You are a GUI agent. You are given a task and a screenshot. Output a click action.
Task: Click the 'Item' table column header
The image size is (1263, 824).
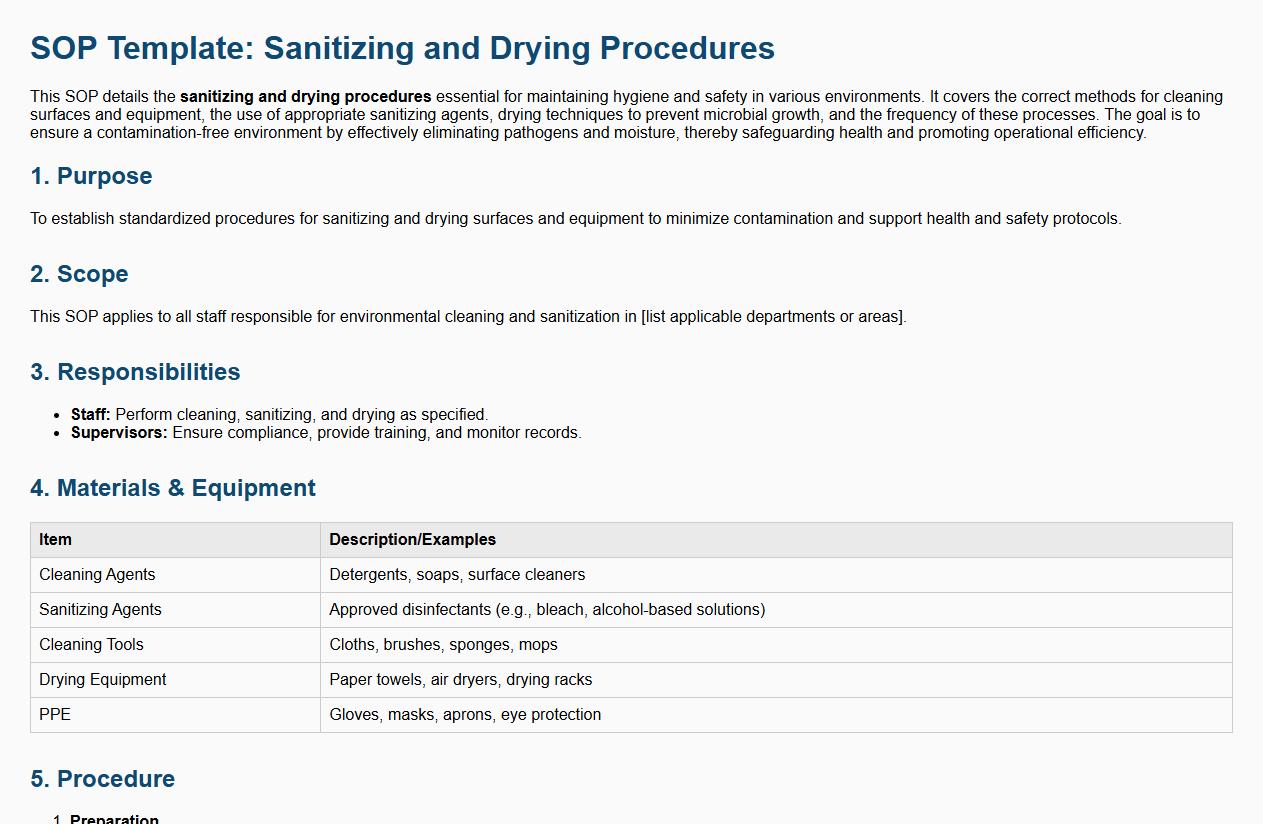point(56,540)
